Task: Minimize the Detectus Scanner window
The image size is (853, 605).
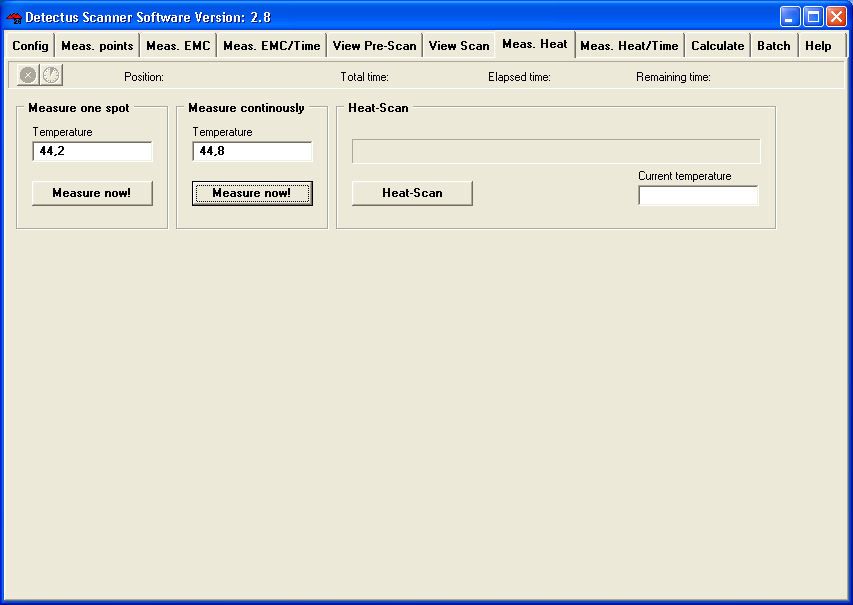Action: click(789, 17)
